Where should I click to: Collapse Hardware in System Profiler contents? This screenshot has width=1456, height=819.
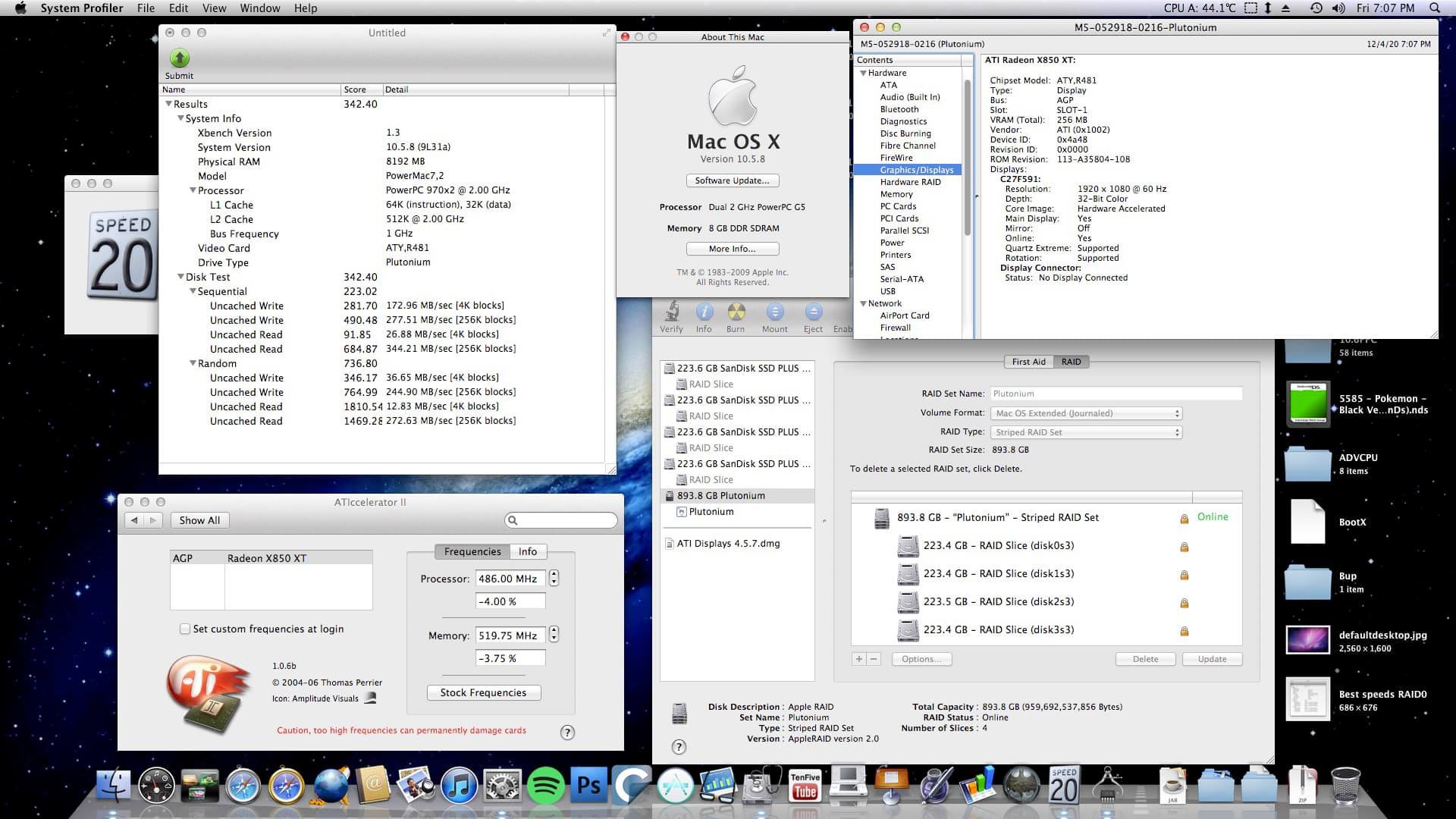pyautogui.click(x=863, y=73)
